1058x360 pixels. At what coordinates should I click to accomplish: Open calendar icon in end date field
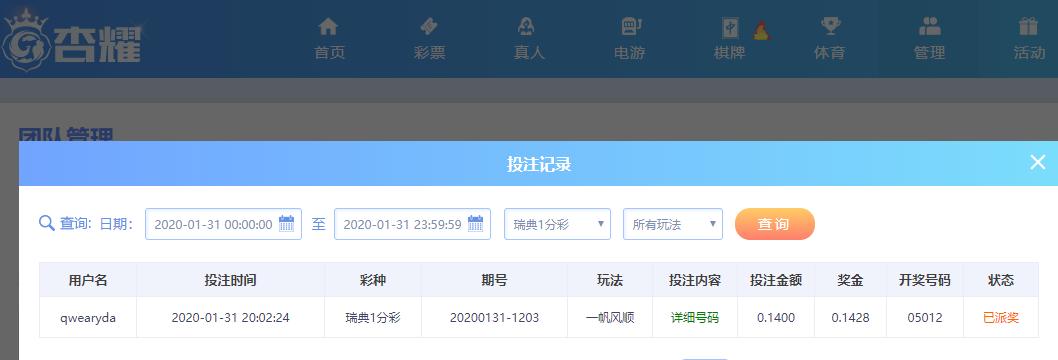pyautogui.click(x=476, y=224)
